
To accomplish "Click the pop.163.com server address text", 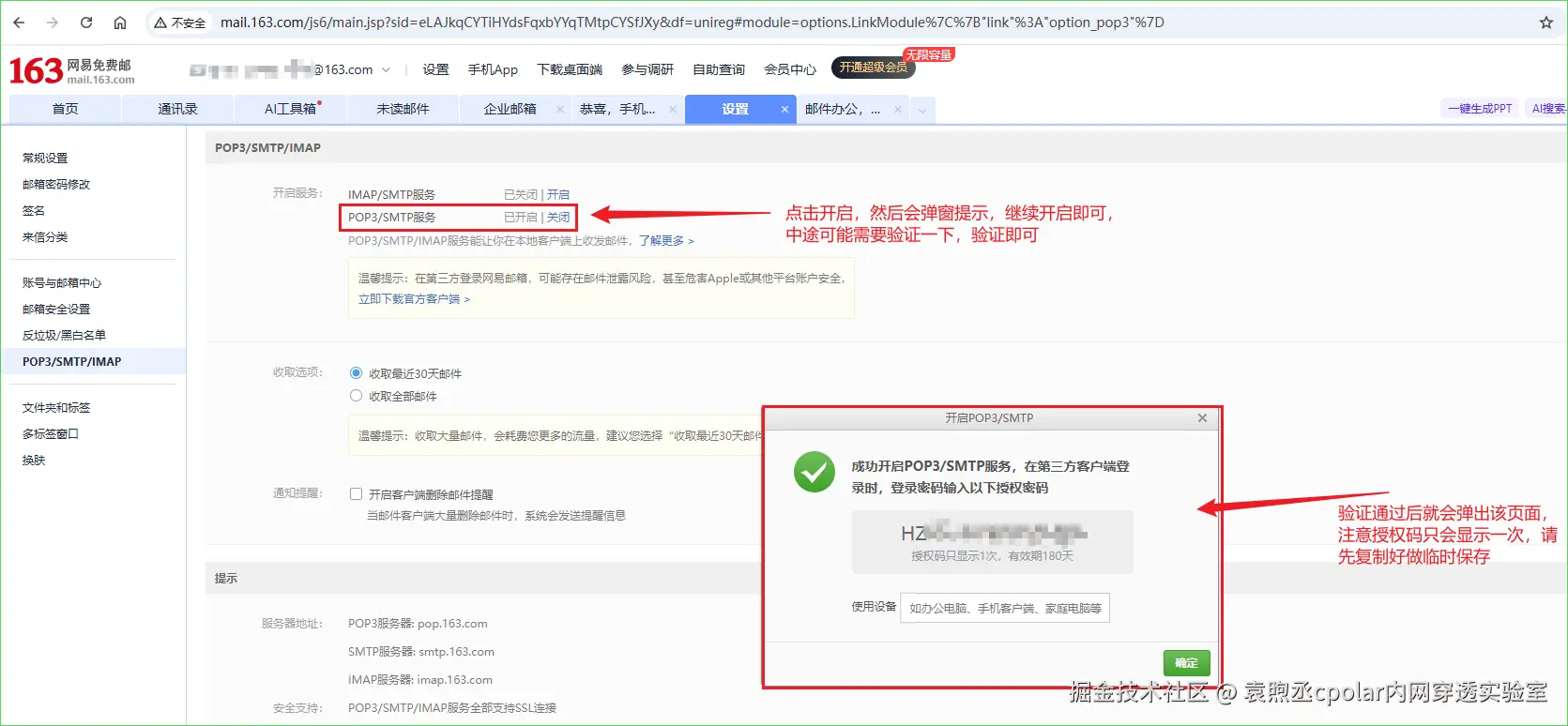I will 452,624.
